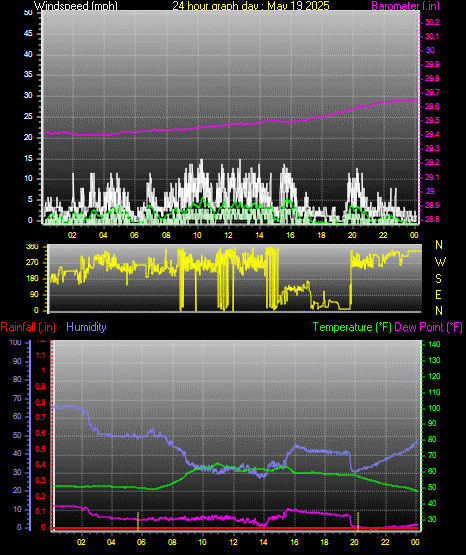The height and width of the screenshot is (555, 466).
Task: Select the Rainfall (.in) legend label
Action: pyautogui.click(x=28, y=327)
